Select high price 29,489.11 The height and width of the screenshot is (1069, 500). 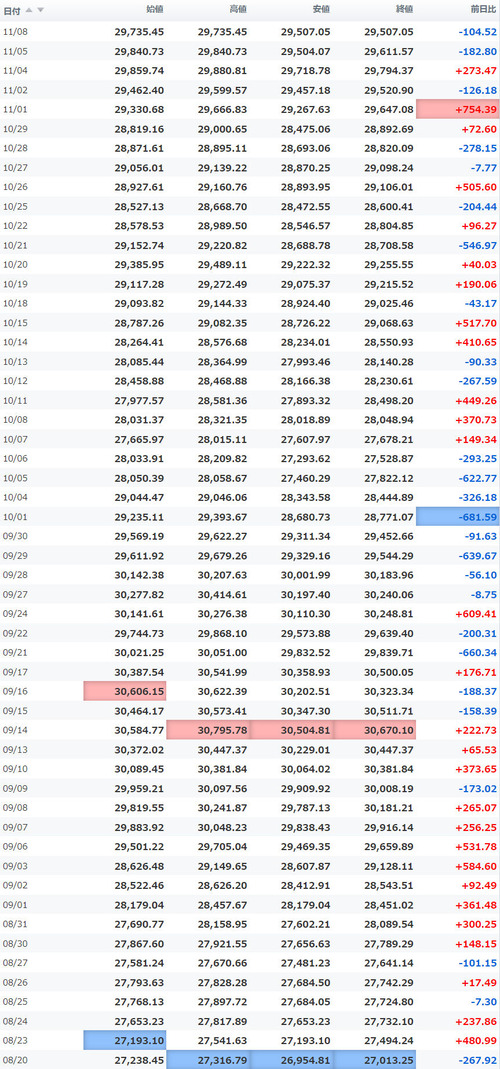[222, 265]
